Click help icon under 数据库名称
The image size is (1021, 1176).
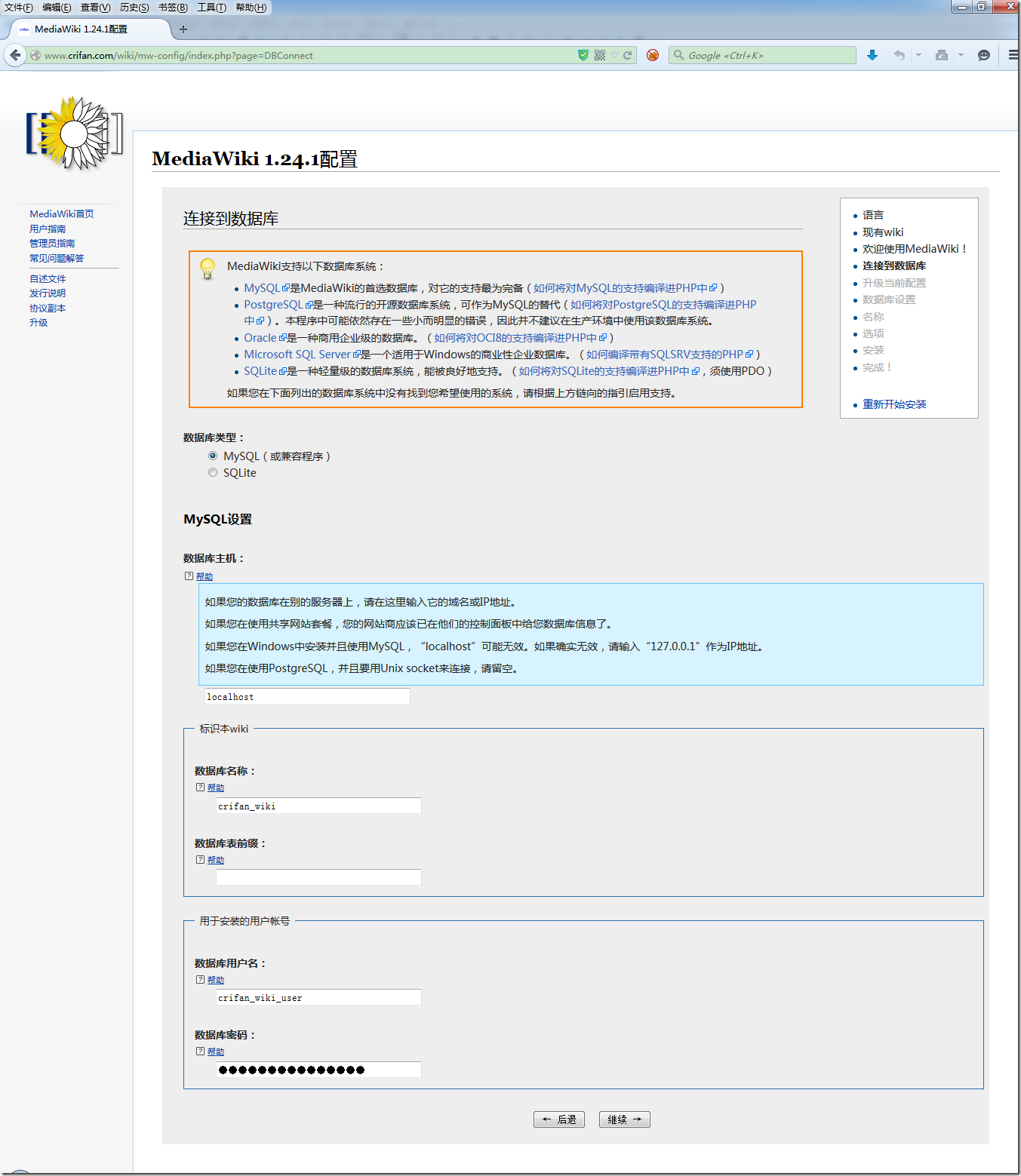200,788
